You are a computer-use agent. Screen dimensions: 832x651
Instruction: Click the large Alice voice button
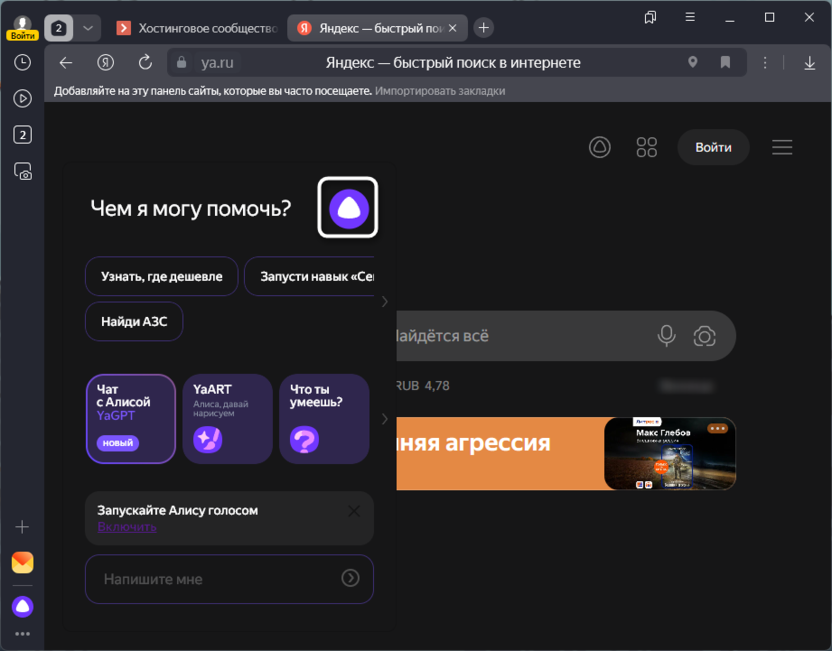click(348, 207)
